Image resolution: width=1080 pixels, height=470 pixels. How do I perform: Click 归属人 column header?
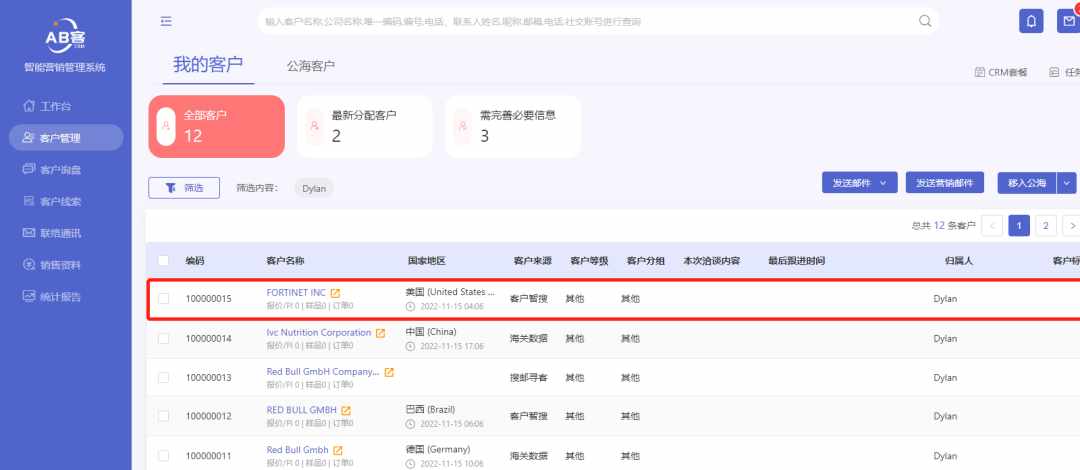point(959,261)
